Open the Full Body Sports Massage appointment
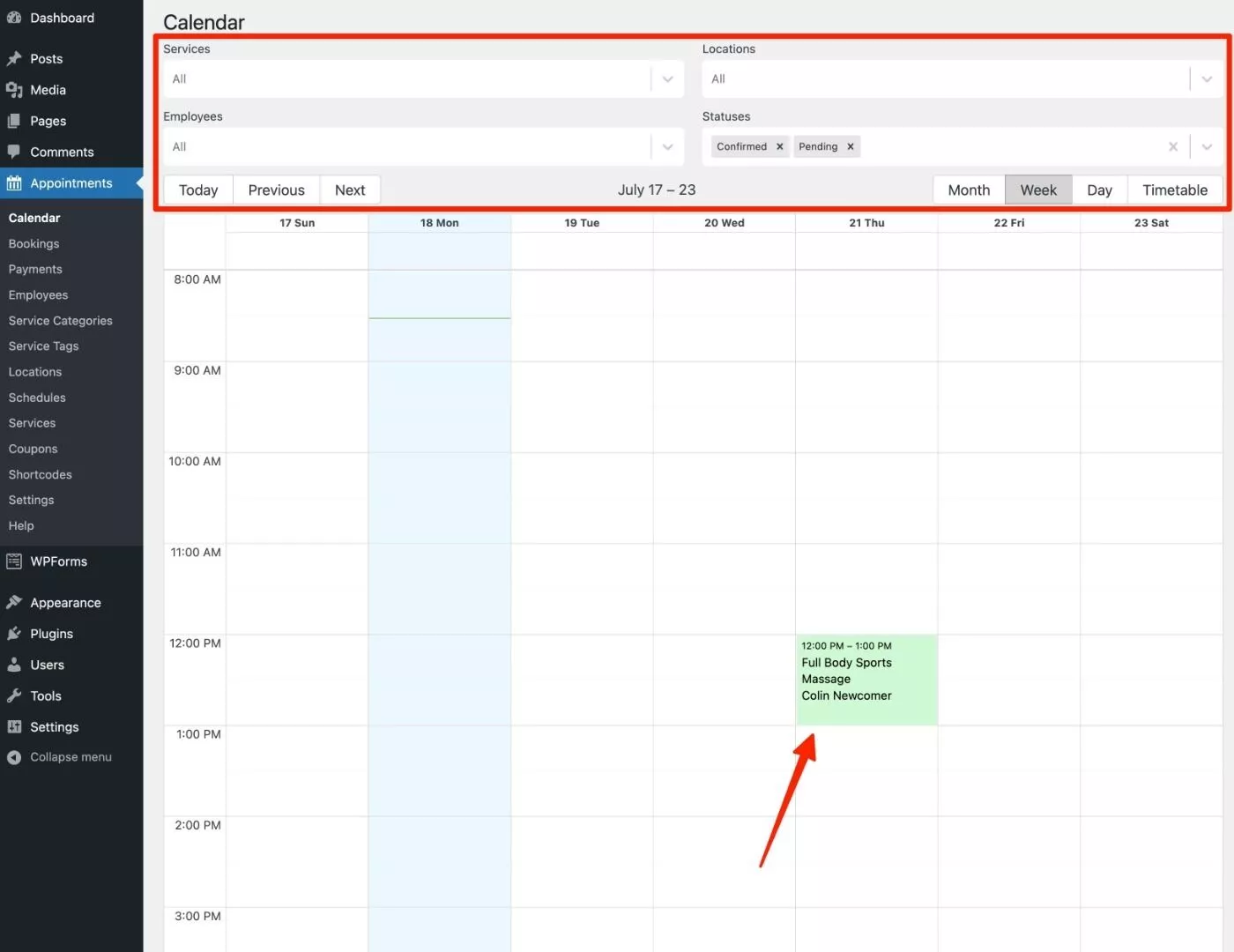Viewport: 1234px width, 952px height. (x=866, y=680)
